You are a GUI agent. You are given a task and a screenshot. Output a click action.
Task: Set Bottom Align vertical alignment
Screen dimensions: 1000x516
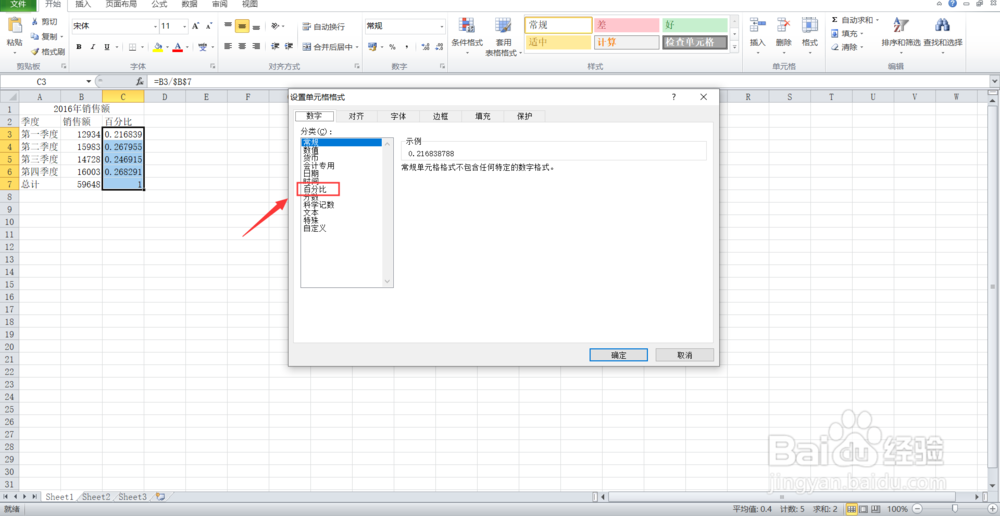pos(256,26)
